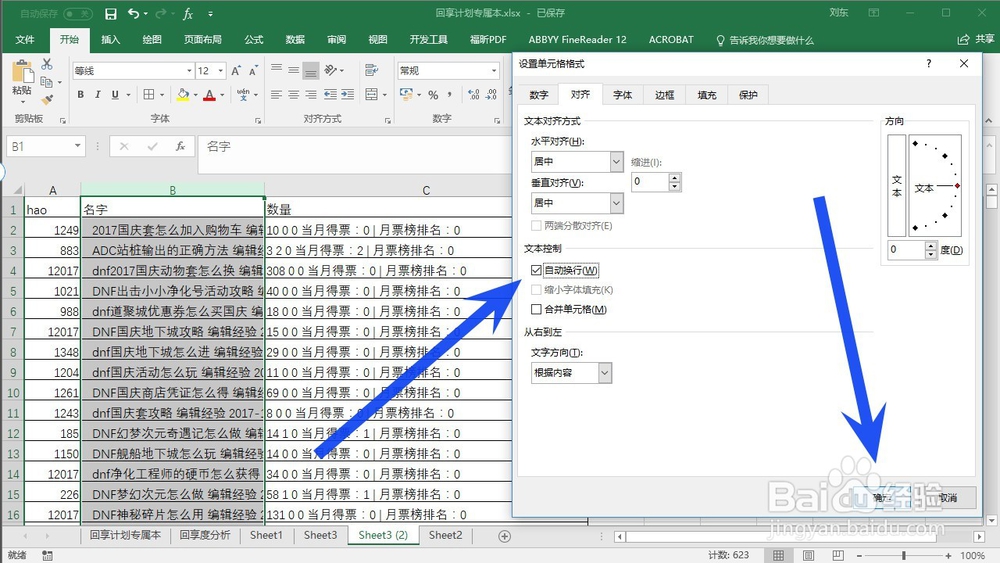Open the font size dropdown
The image size is (1000, 563).
click(221, 71)
